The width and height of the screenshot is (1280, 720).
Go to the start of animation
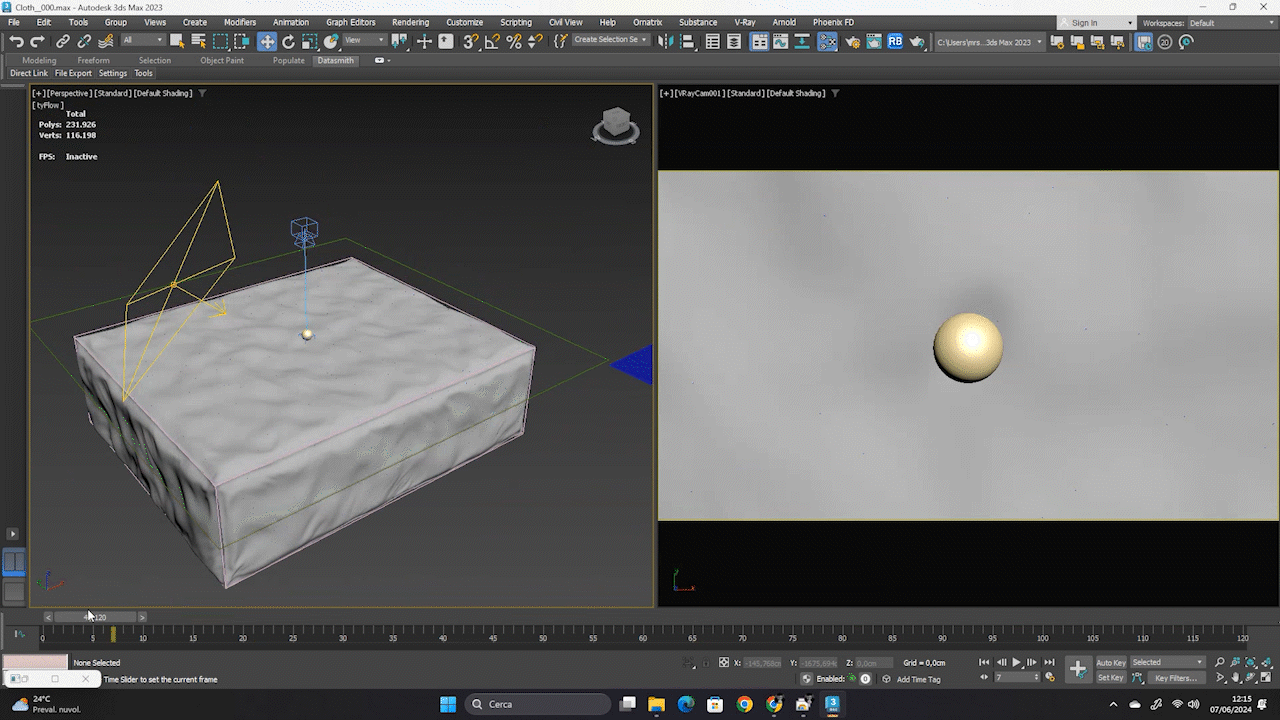[984, 662]
